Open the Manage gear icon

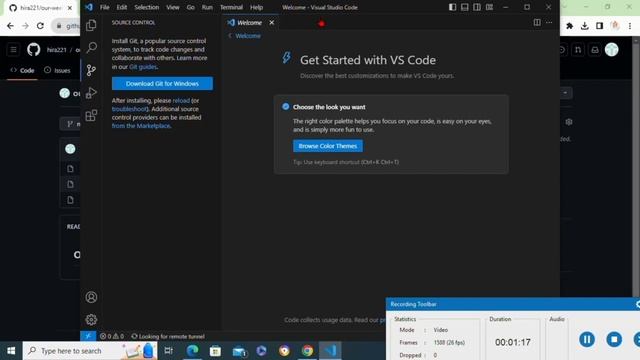coord(91,320)
